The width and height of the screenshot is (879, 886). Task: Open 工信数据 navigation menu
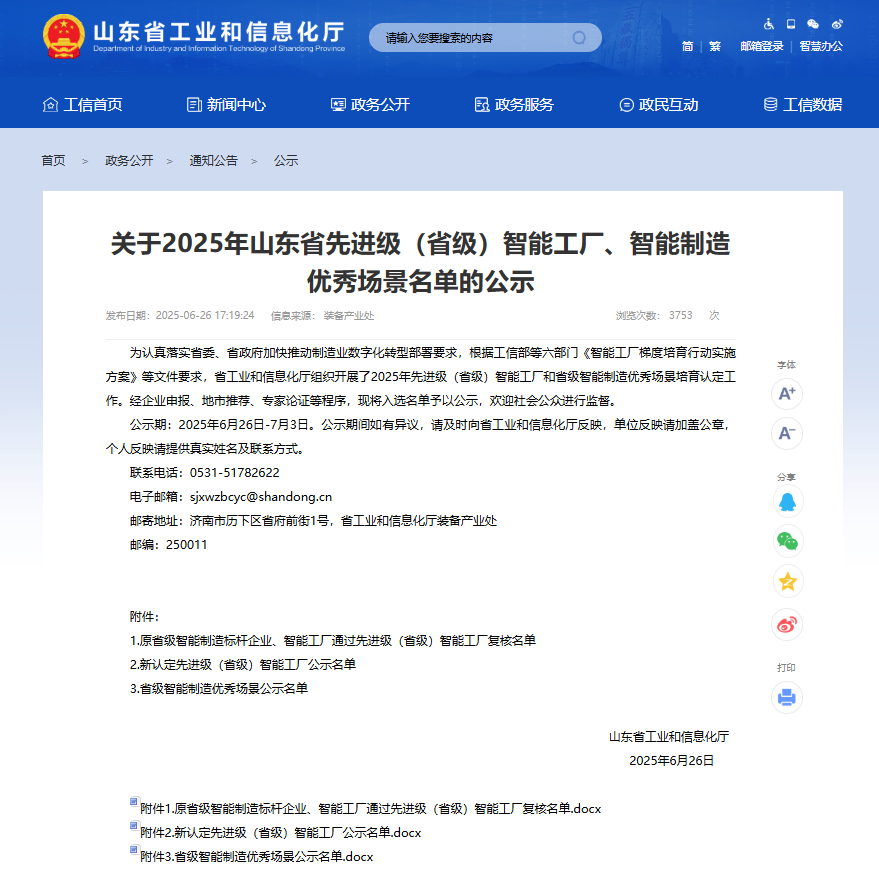coord(803,105)
